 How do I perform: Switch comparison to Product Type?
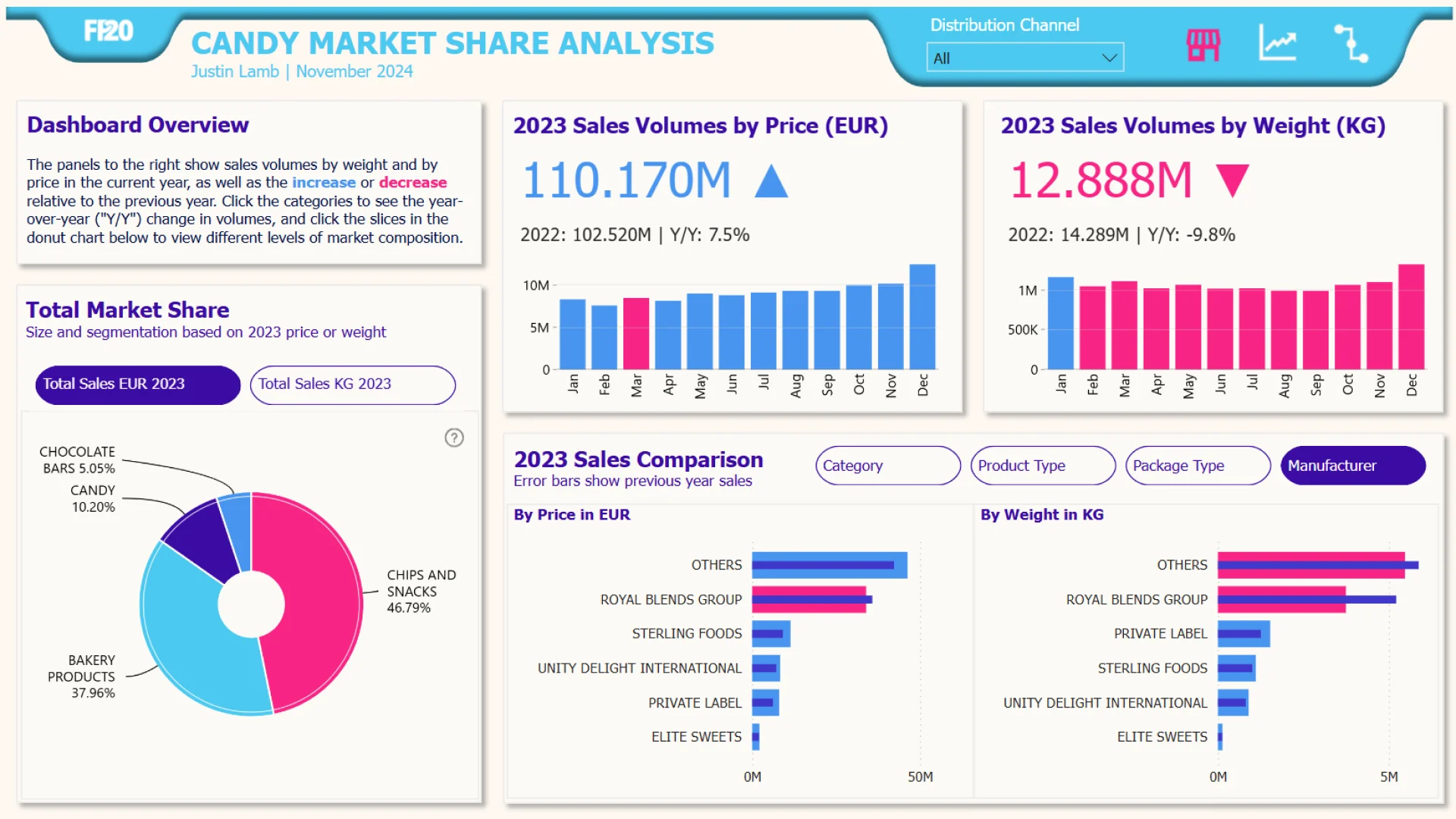1043,466
